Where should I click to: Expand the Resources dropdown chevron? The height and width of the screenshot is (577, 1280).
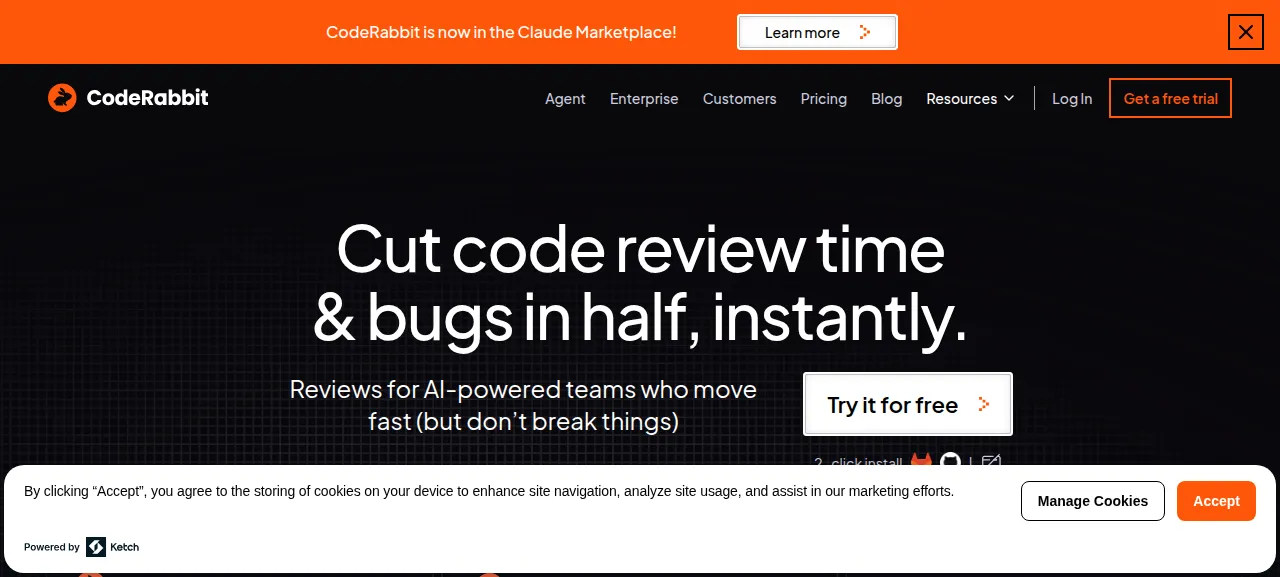[1009, 98]
